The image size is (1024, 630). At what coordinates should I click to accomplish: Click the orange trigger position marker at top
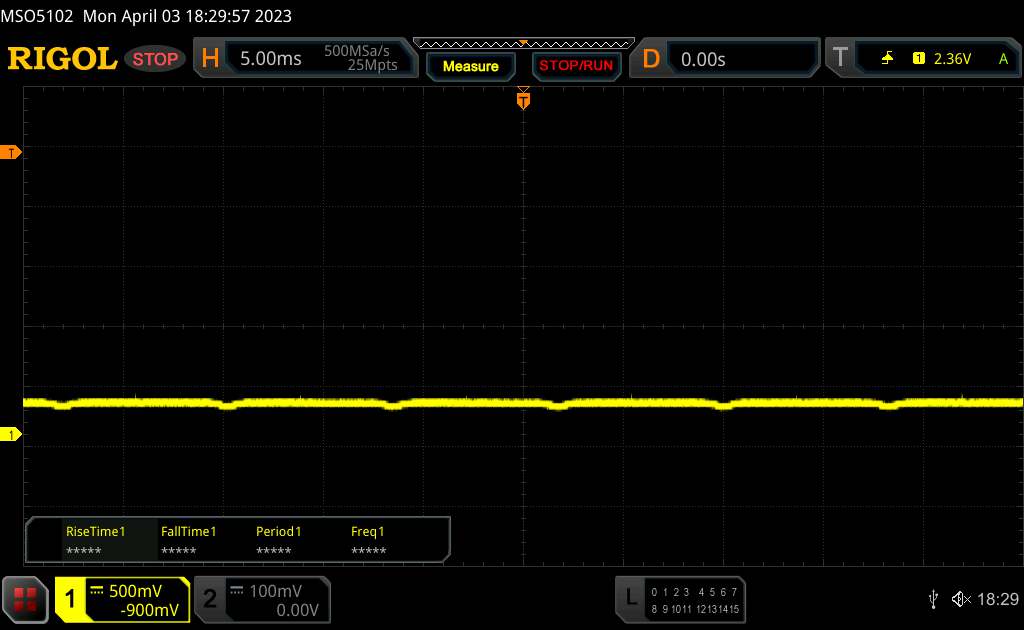[523, 99]
